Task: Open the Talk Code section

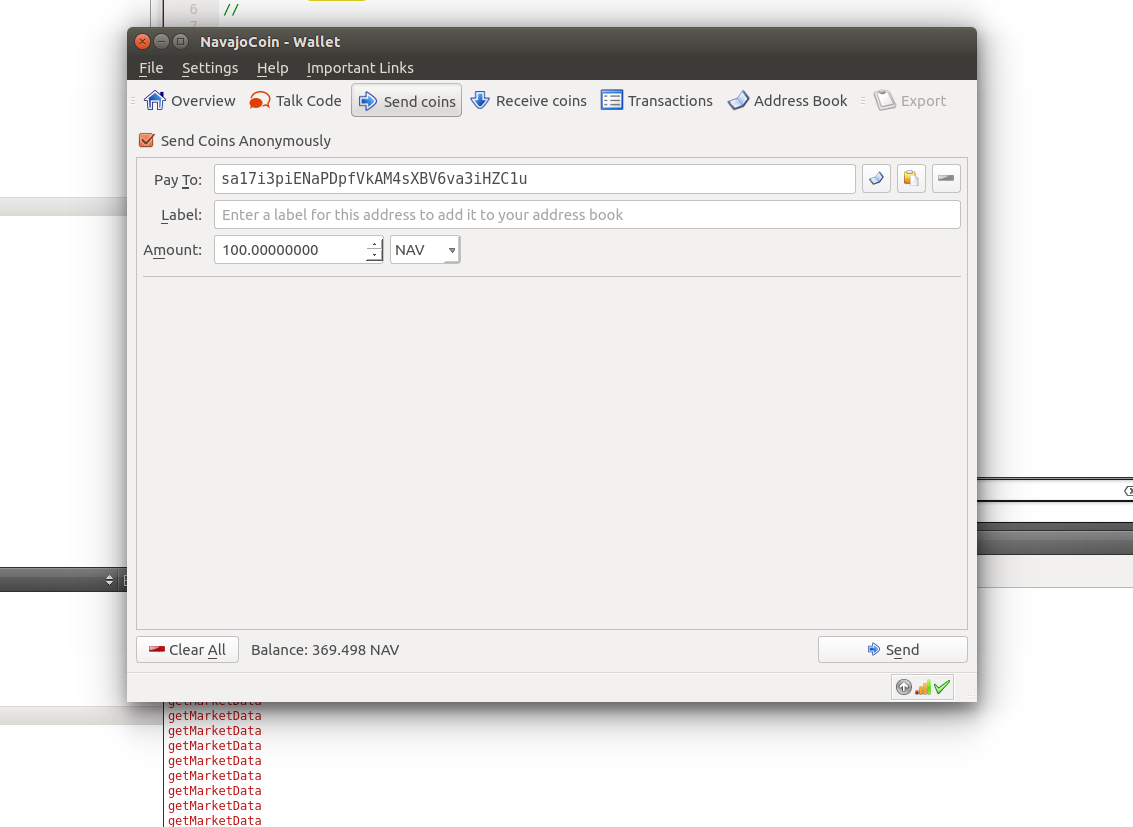Action: (295, 100)
